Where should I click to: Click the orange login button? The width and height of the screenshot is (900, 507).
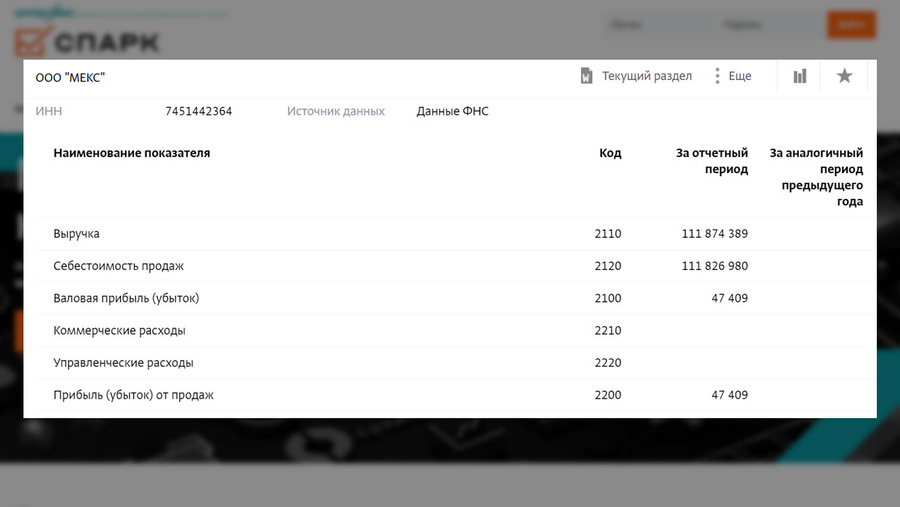[851, 25]
